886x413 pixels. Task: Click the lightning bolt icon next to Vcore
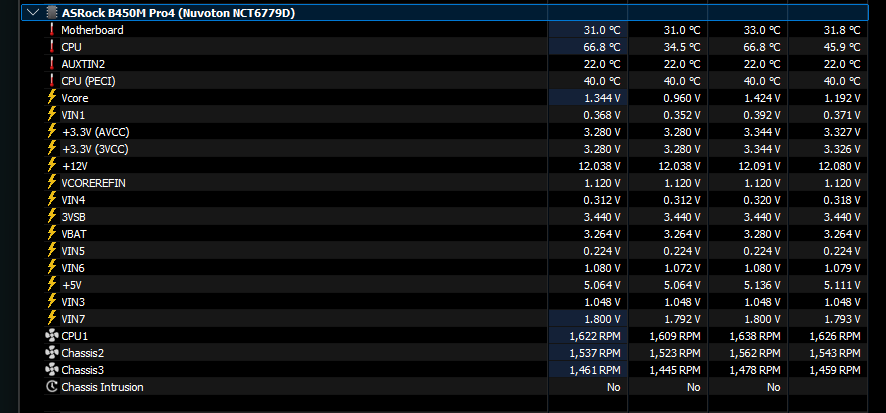[x=52, y=98]
